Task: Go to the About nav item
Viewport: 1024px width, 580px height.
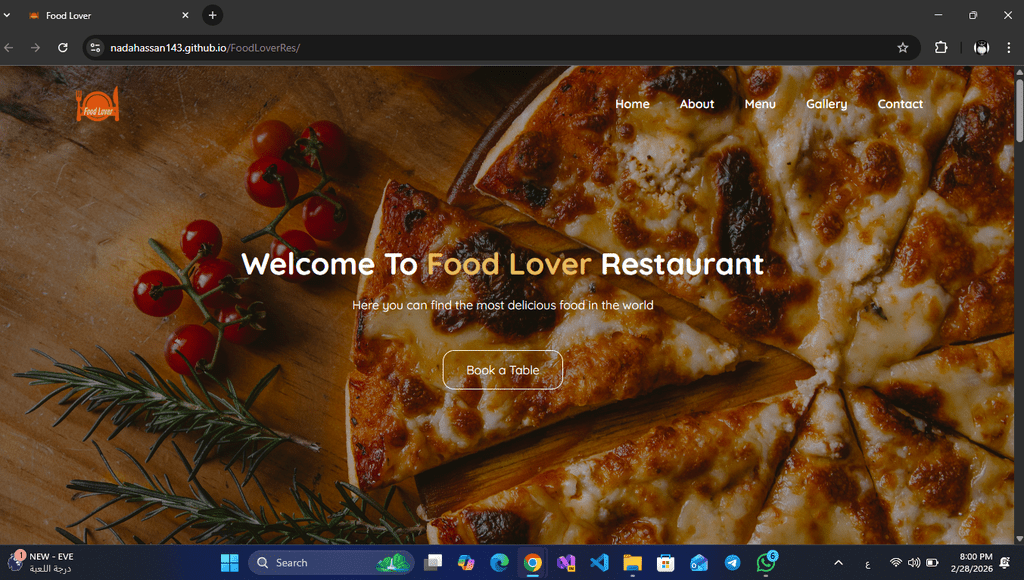Action: (696, 104)
